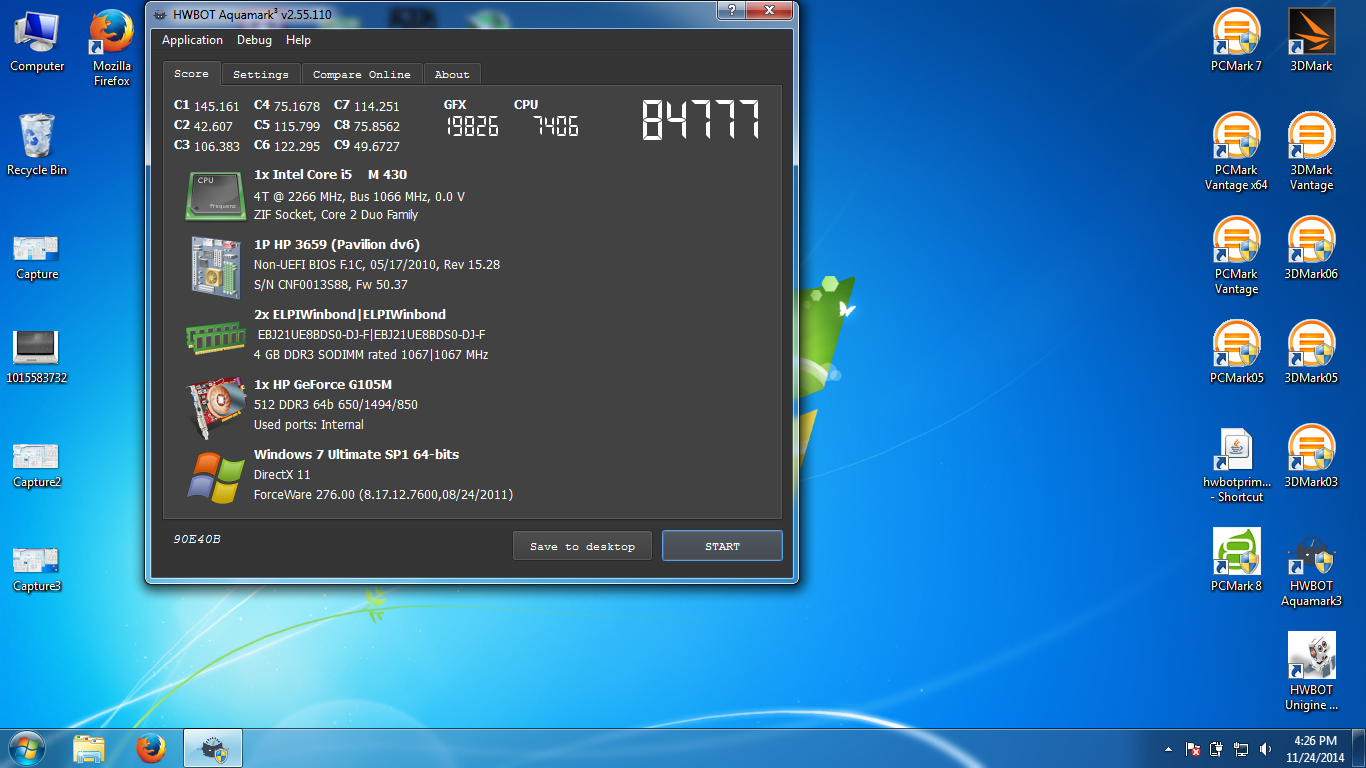The height and width of the screenshot is (768, 1366).
Task: Select the 3DMark06 desktop shortcut
Action: pyautogui.click(x=1312, y=249)
